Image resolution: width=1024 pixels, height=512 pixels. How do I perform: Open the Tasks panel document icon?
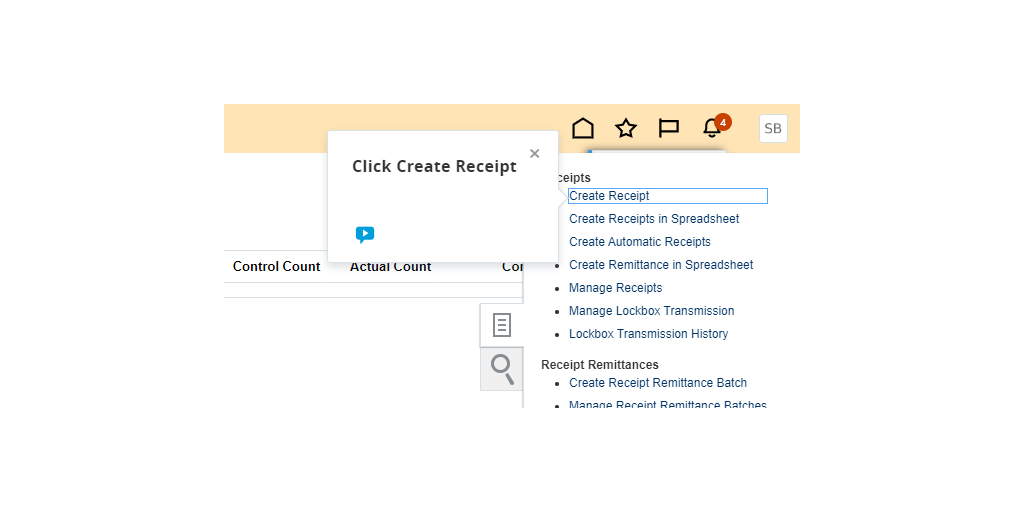click(502, 325)
